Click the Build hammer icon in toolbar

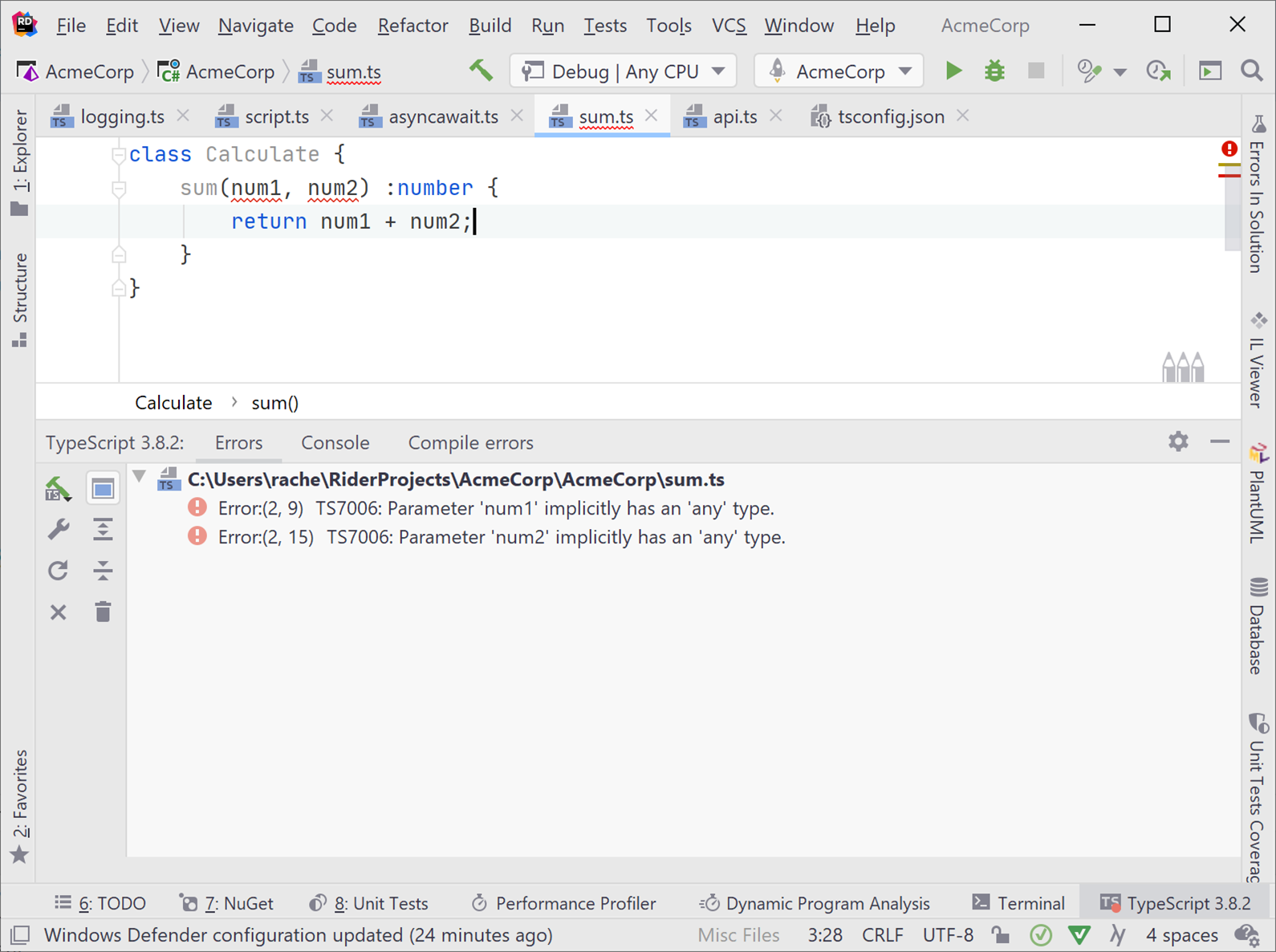tap(481, 71)
